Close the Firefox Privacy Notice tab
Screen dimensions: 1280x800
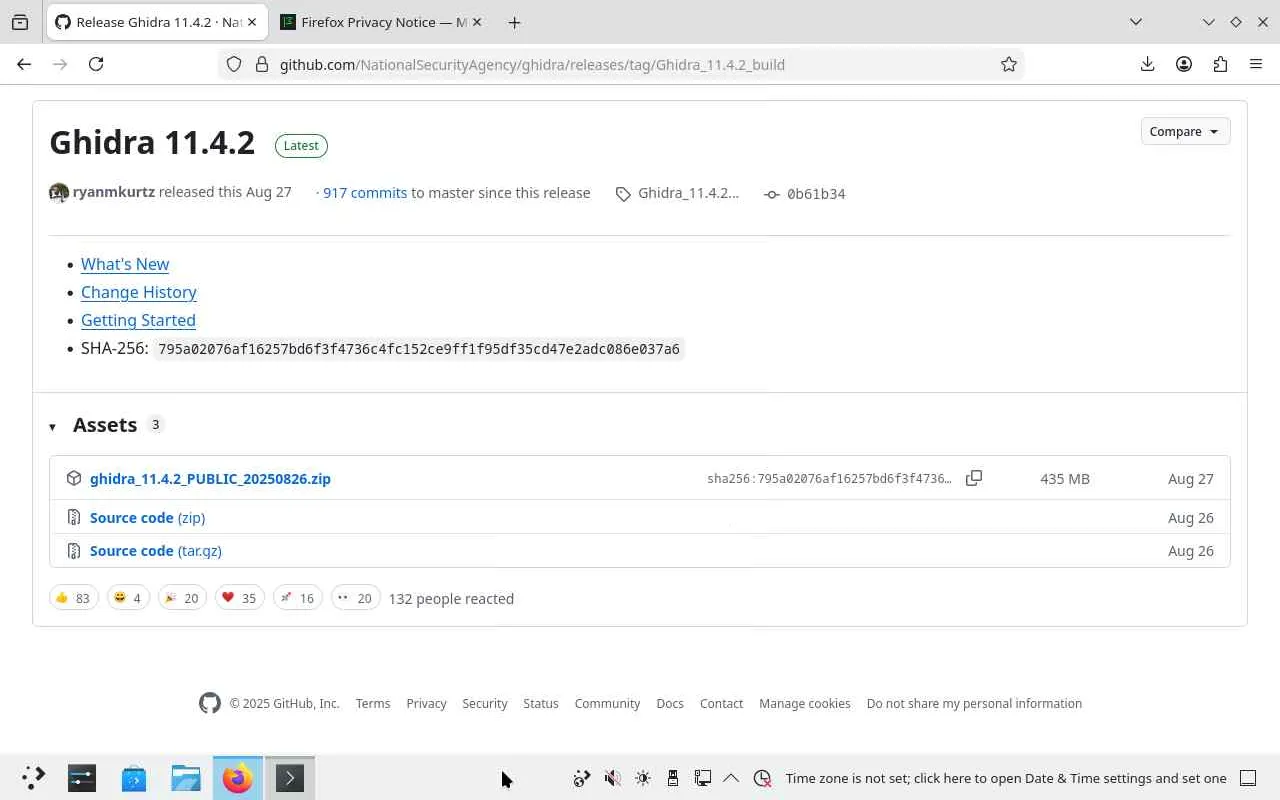(476, 22)
